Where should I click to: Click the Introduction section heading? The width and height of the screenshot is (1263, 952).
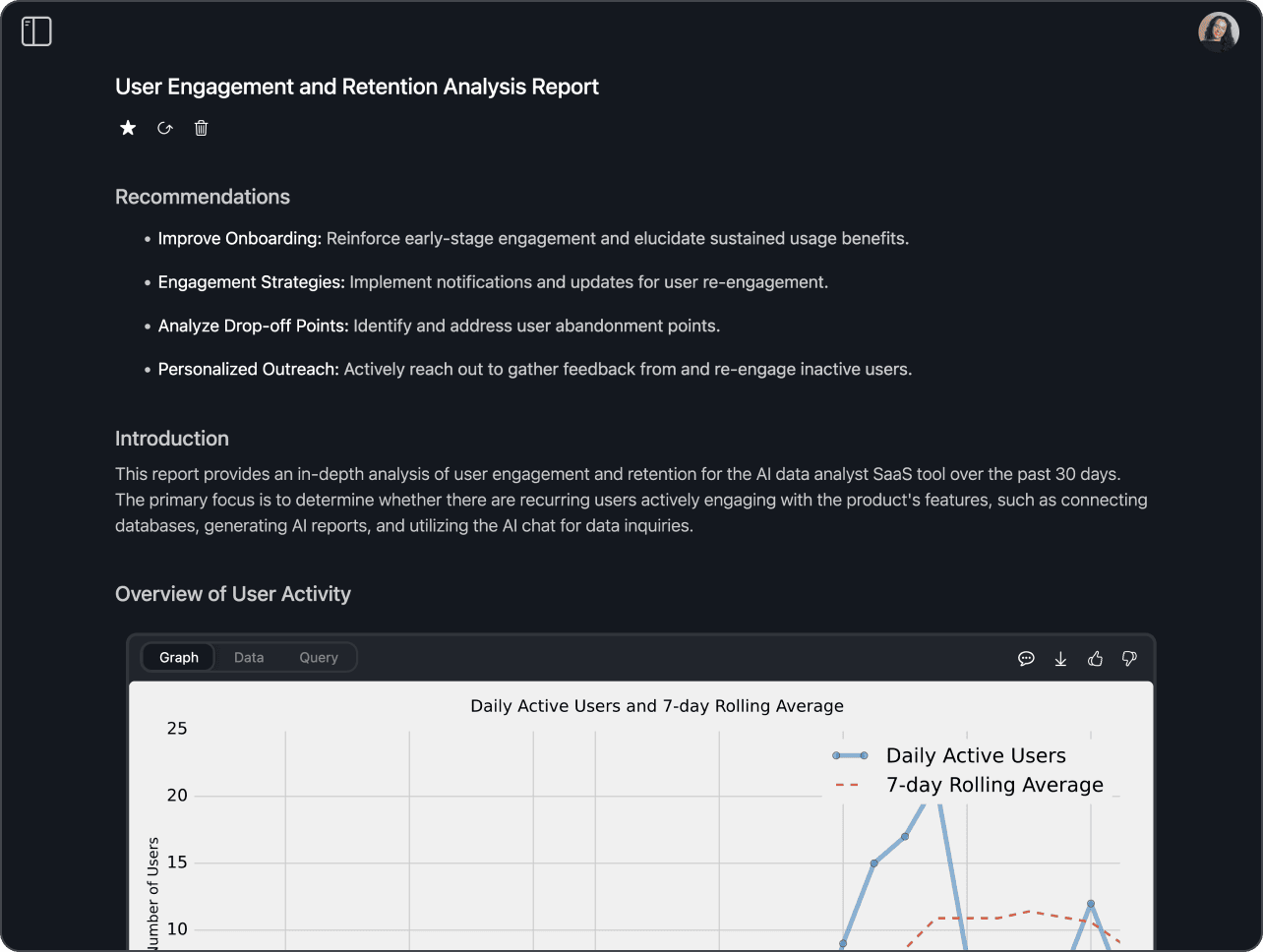172,439
